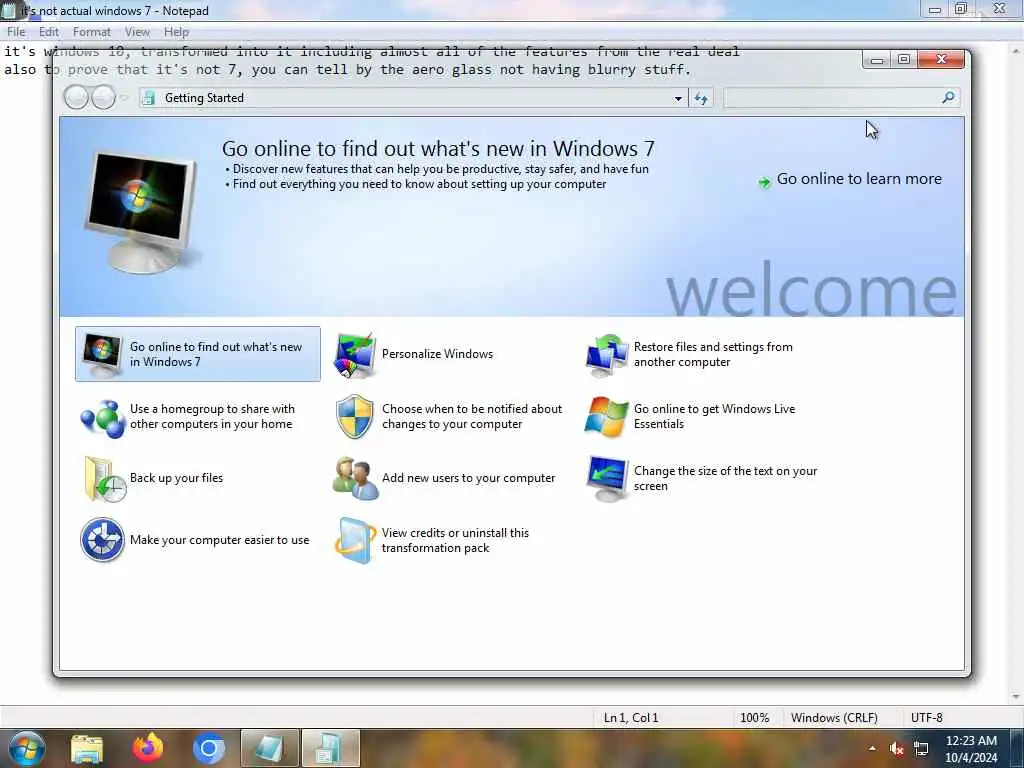Viewport: 1024px width, 768px height.
Task: Open Notepad Format menu
Action: click(91, 32)
